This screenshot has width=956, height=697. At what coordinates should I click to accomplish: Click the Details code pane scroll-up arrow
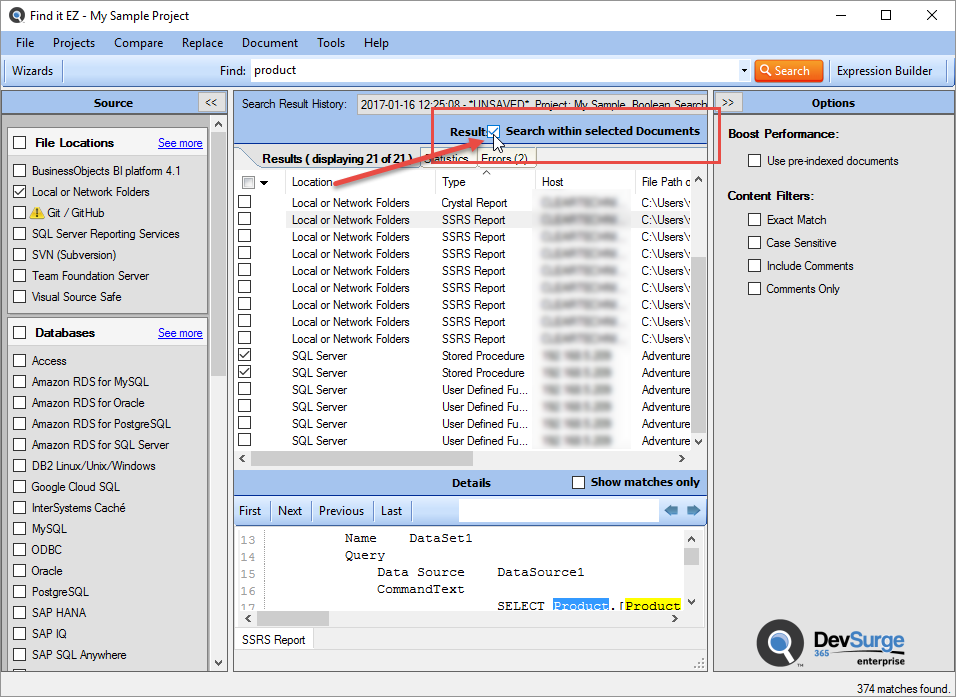pos(691,538)
